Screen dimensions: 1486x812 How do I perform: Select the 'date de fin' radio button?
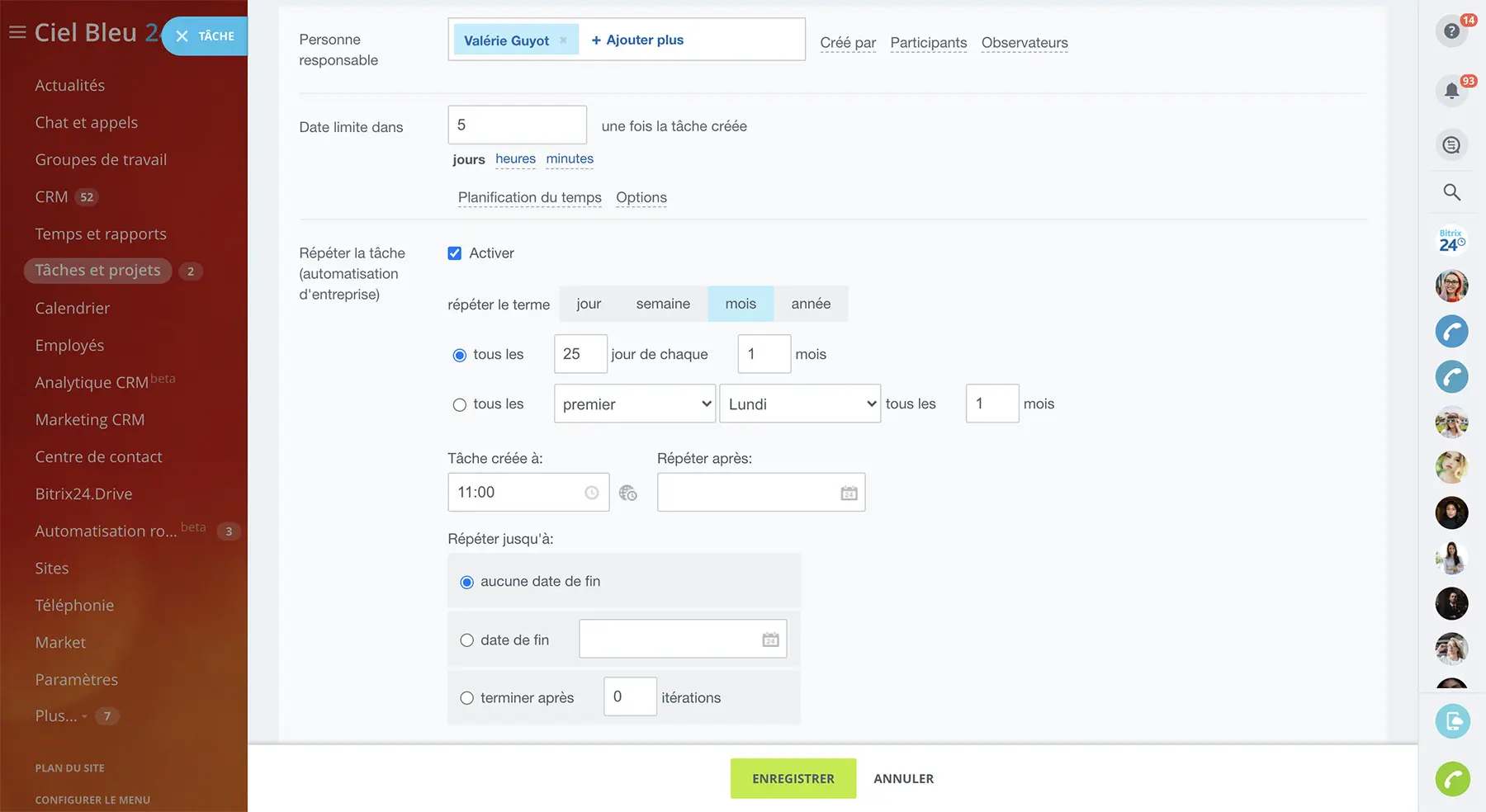(467, 640)
